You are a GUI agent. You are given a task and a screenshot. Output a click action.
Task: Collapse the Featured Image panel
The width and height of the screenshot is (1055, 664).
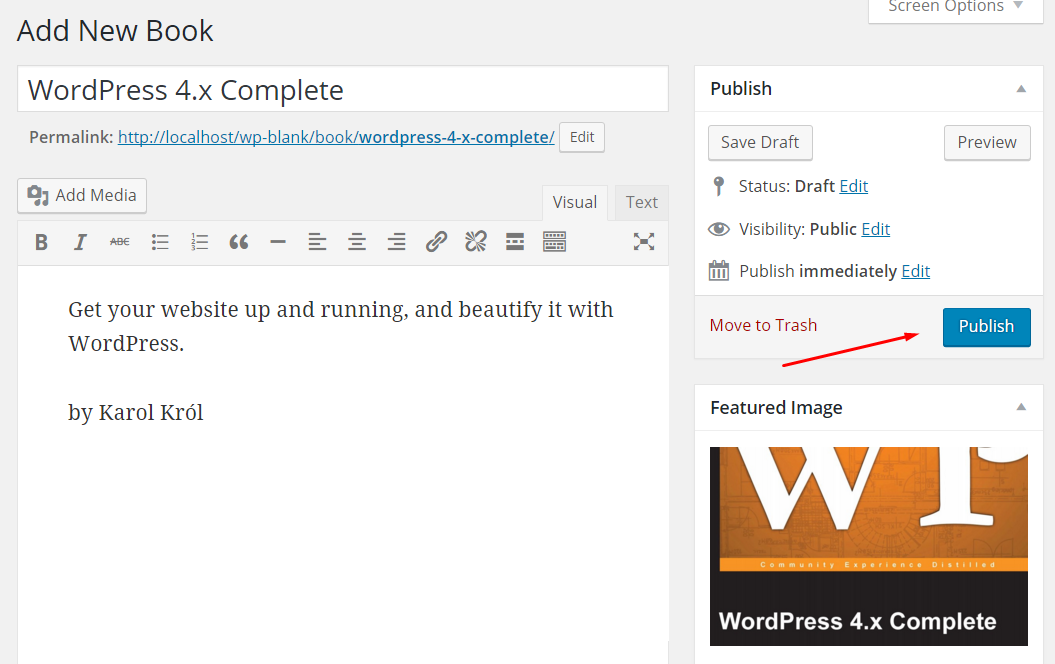tap(1021, 407)
